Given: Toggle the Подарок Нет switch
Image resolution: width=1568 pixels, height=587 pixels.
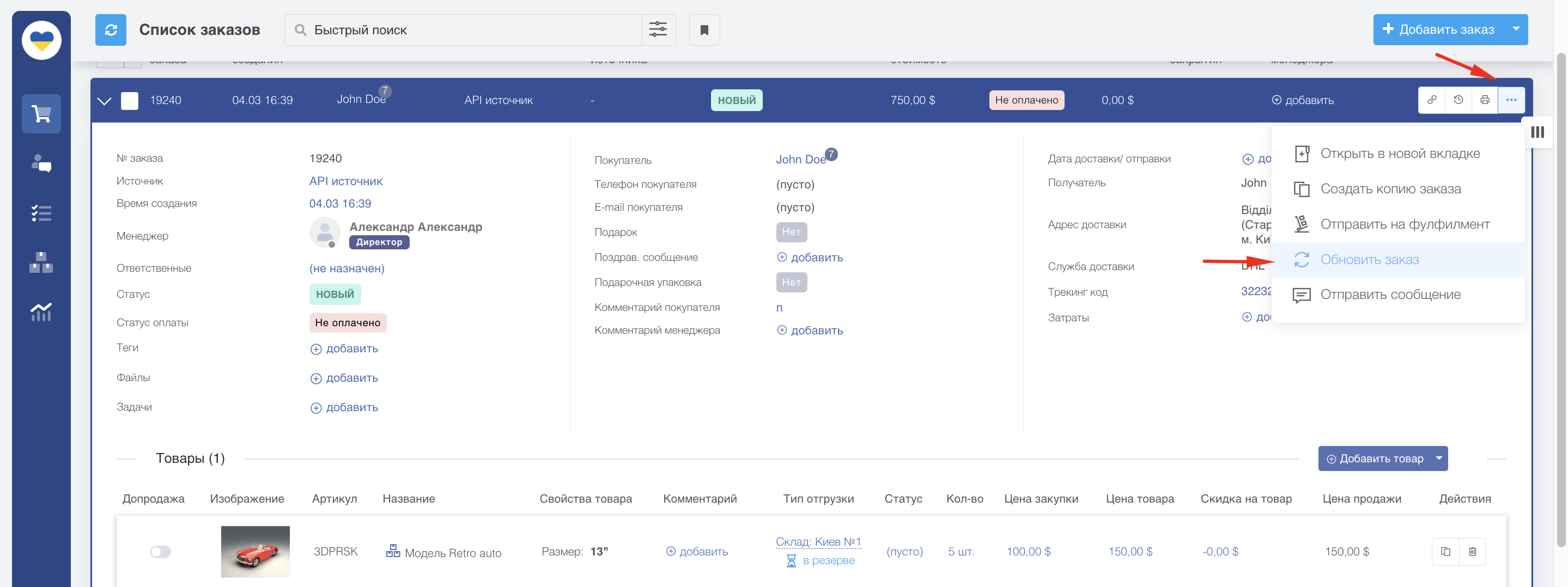Looking at the screenshot, I should click(x=791, y=232).
